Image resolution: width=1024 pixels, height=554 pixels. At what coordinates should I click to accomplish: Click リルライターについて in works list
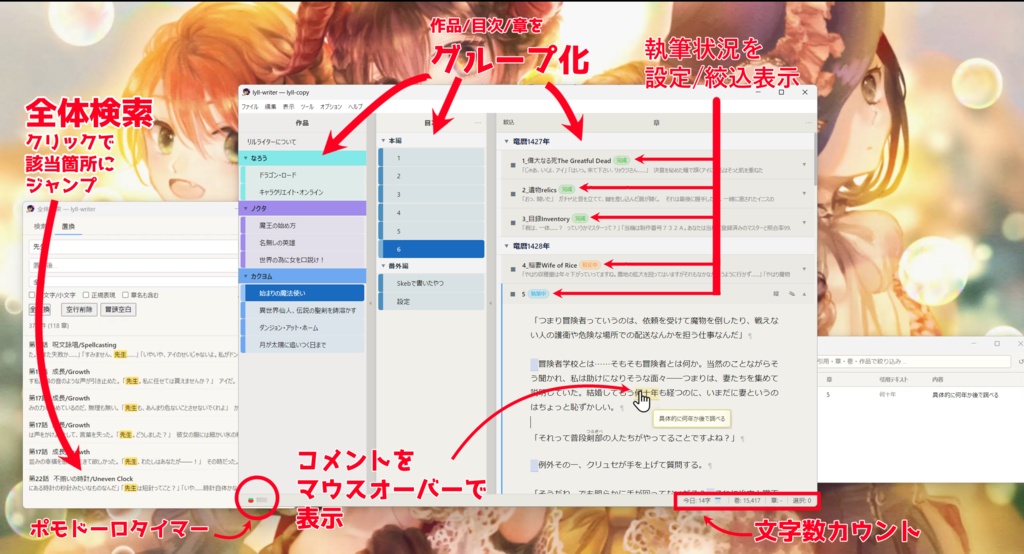tap(303, 142)
